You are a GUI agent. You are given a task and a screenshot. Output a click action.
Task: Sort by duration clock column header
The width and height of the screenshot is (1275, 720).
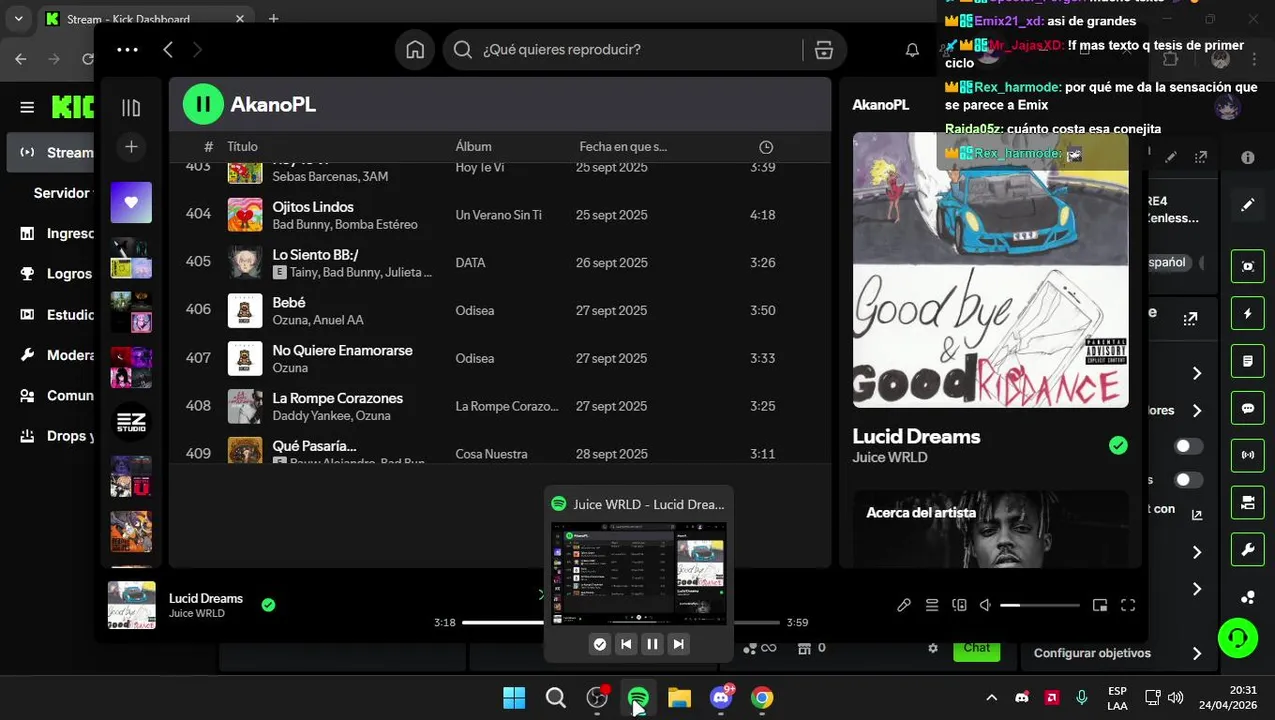(765, 147)
